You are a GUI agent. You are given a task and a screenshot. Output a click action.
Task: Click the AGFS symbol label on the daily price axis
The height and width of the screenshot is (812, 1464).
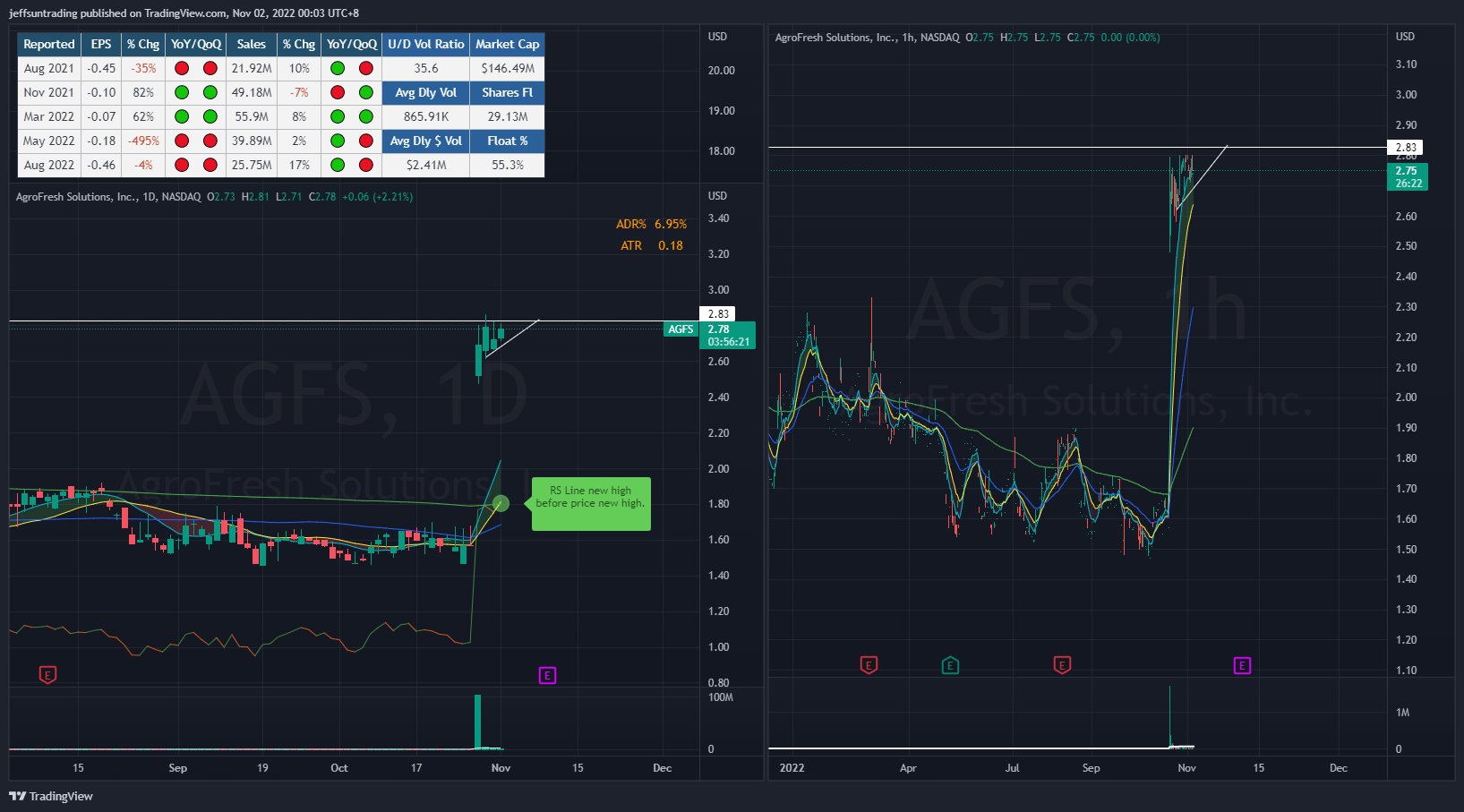pos(681,329)
